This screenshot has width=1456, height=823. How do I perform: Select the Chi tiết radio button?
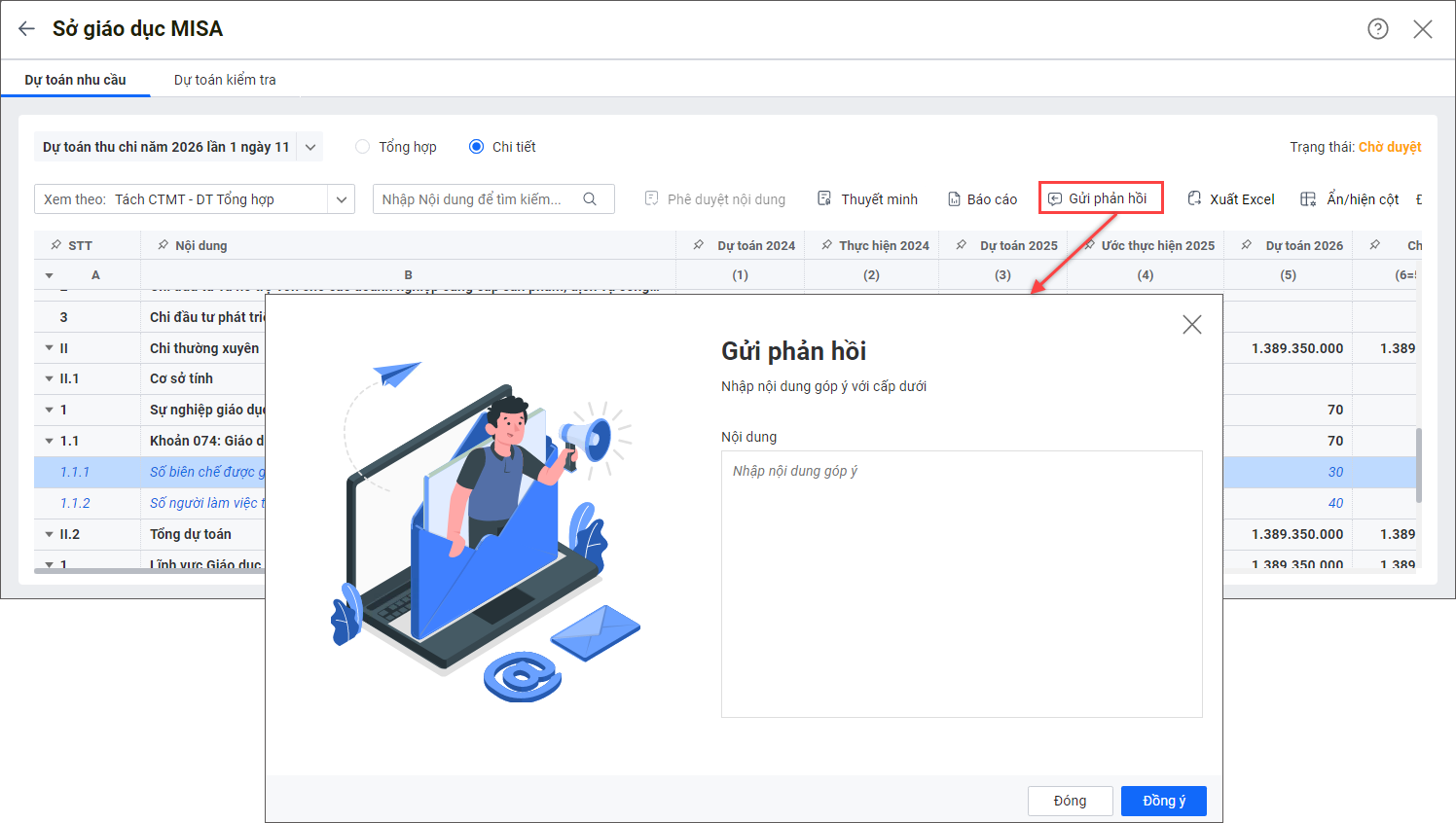(x=476, y=147)
